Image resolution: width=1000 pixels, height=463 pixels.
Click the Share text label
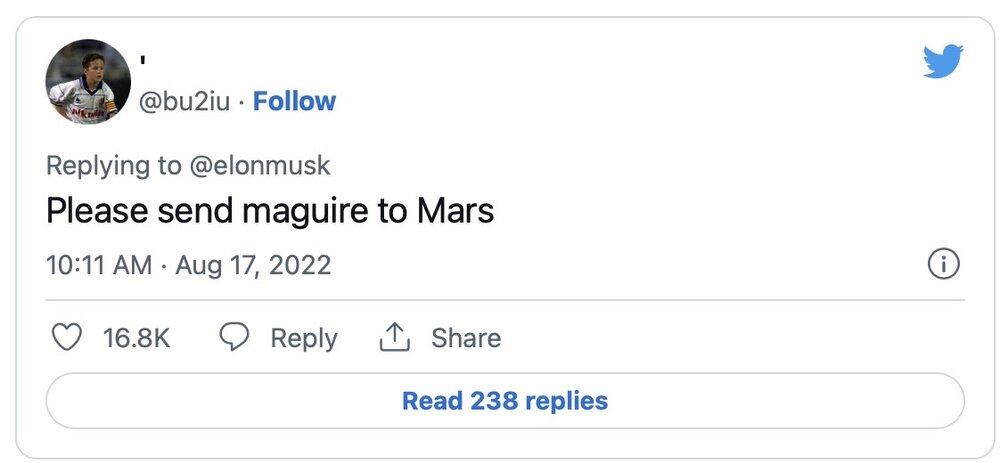coord(466,338)
